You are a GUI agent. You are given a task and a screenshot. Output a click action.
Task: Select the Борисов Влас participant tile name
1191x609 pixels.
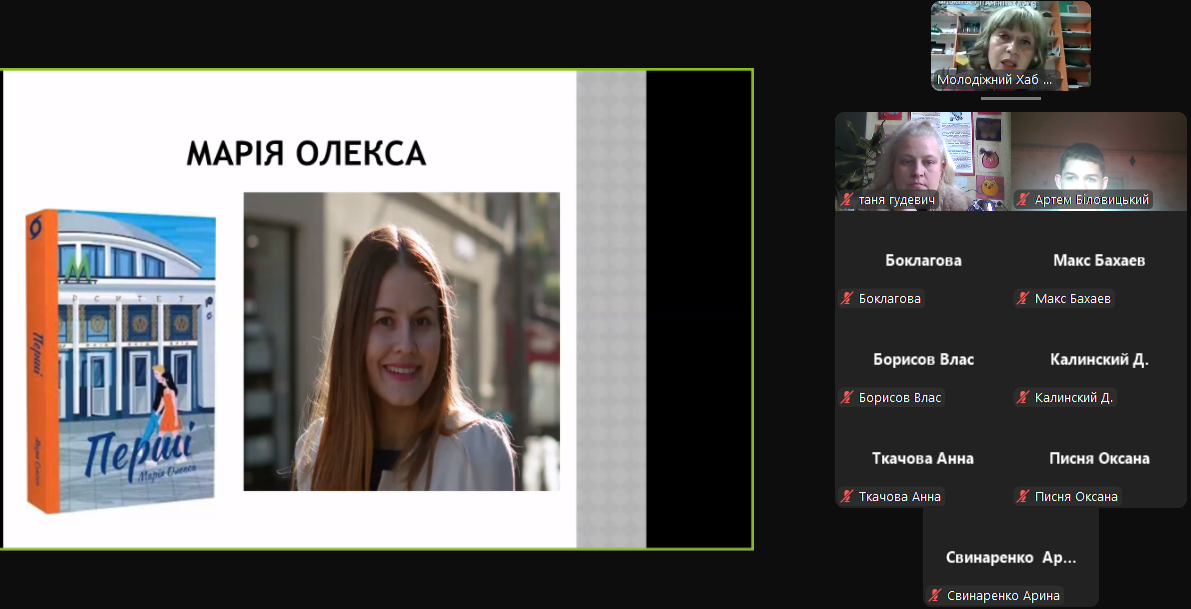click(923, 359)
